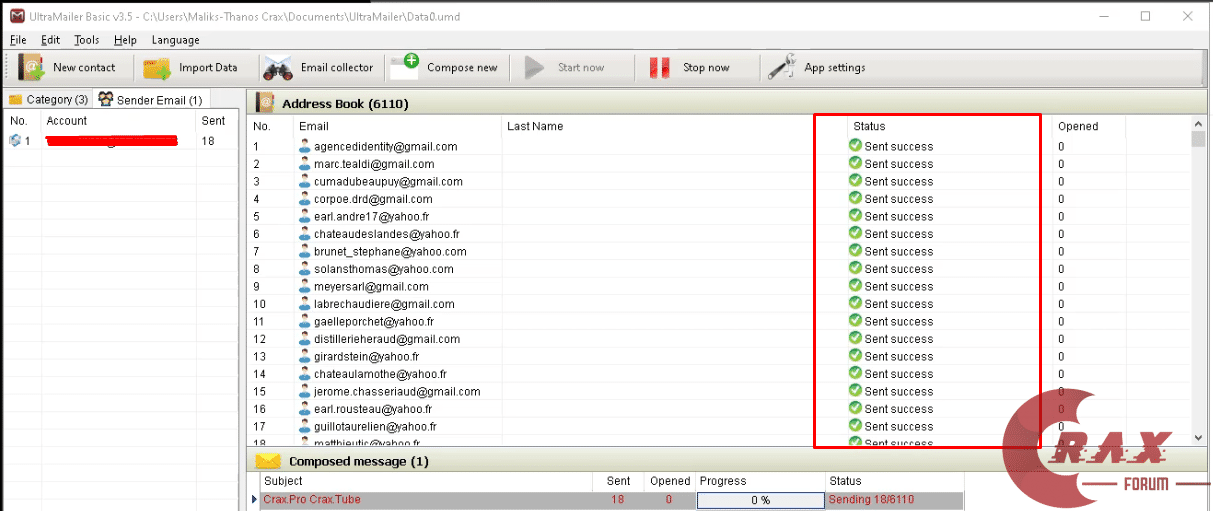The width and height of the screenshot is (1213, 511).
Task: Select contact chateaulamothe@yahoo.fr
Action: [x=382, y=374]
